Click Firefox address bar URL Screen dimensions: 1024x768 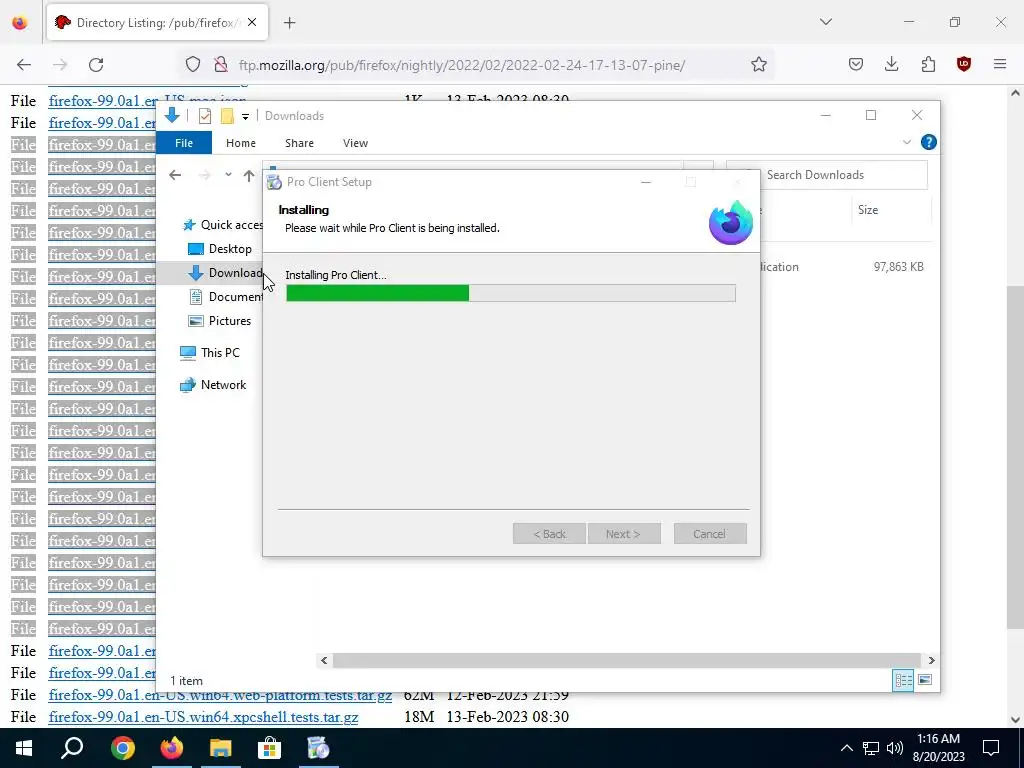click(462, 65)
